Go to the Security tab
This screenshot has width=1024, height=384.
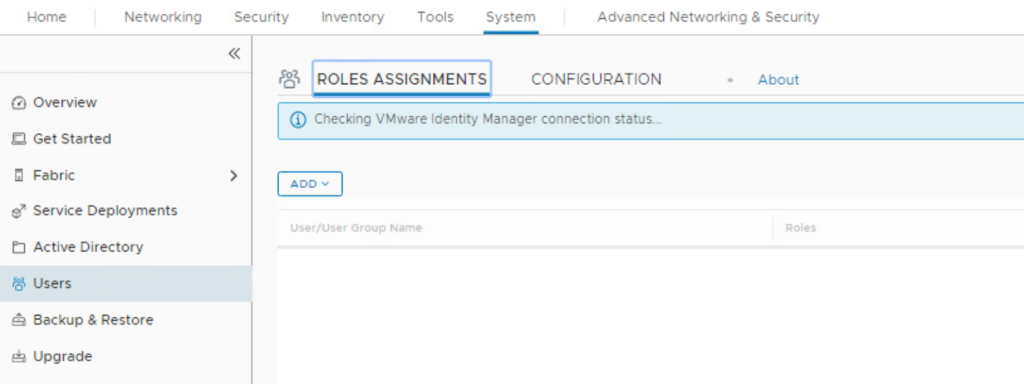261,17
